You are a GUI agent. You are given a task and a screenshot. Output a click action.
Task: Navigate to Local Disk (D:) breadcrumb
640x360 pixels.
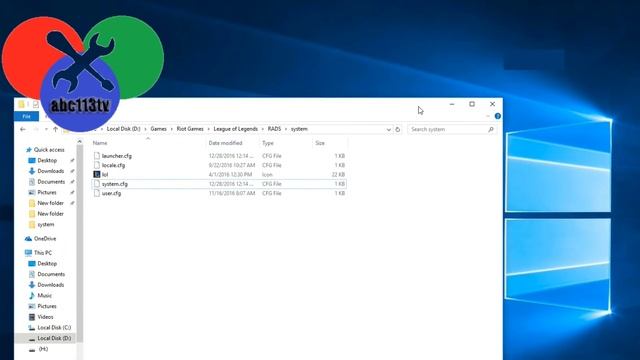tap(123, 129)
